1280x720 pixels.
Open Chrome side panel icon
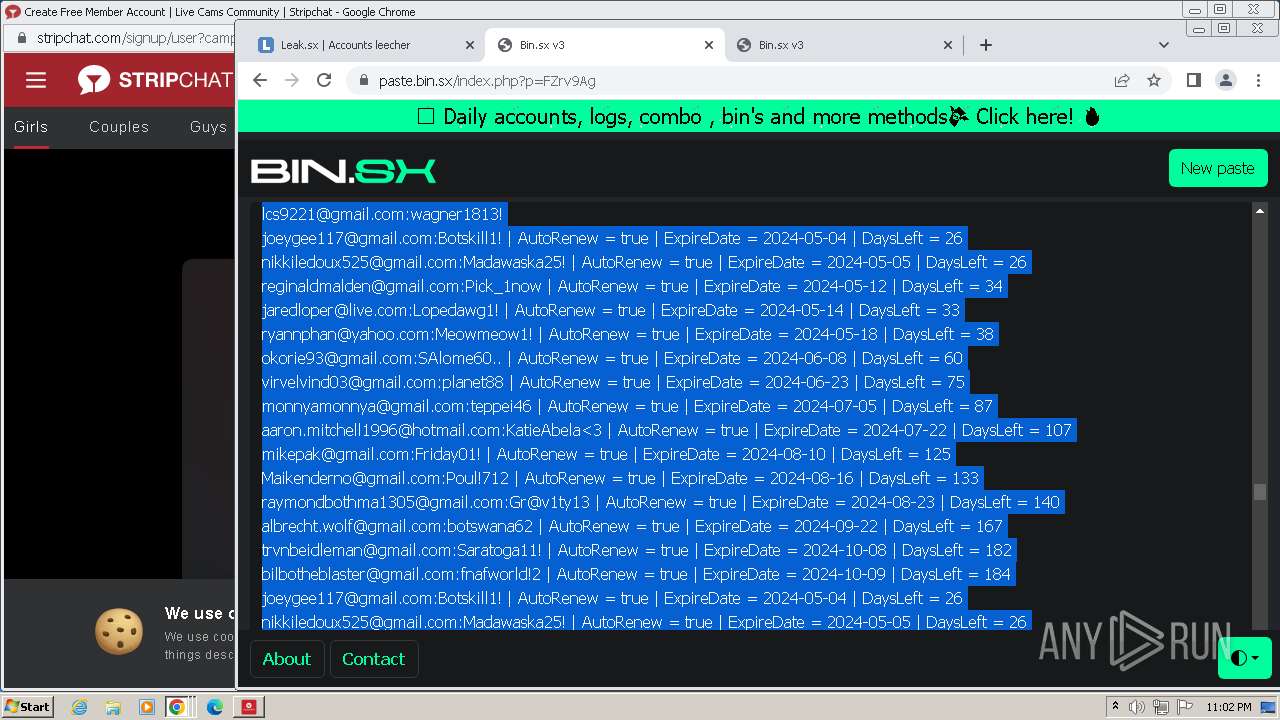click(1194, 81)
